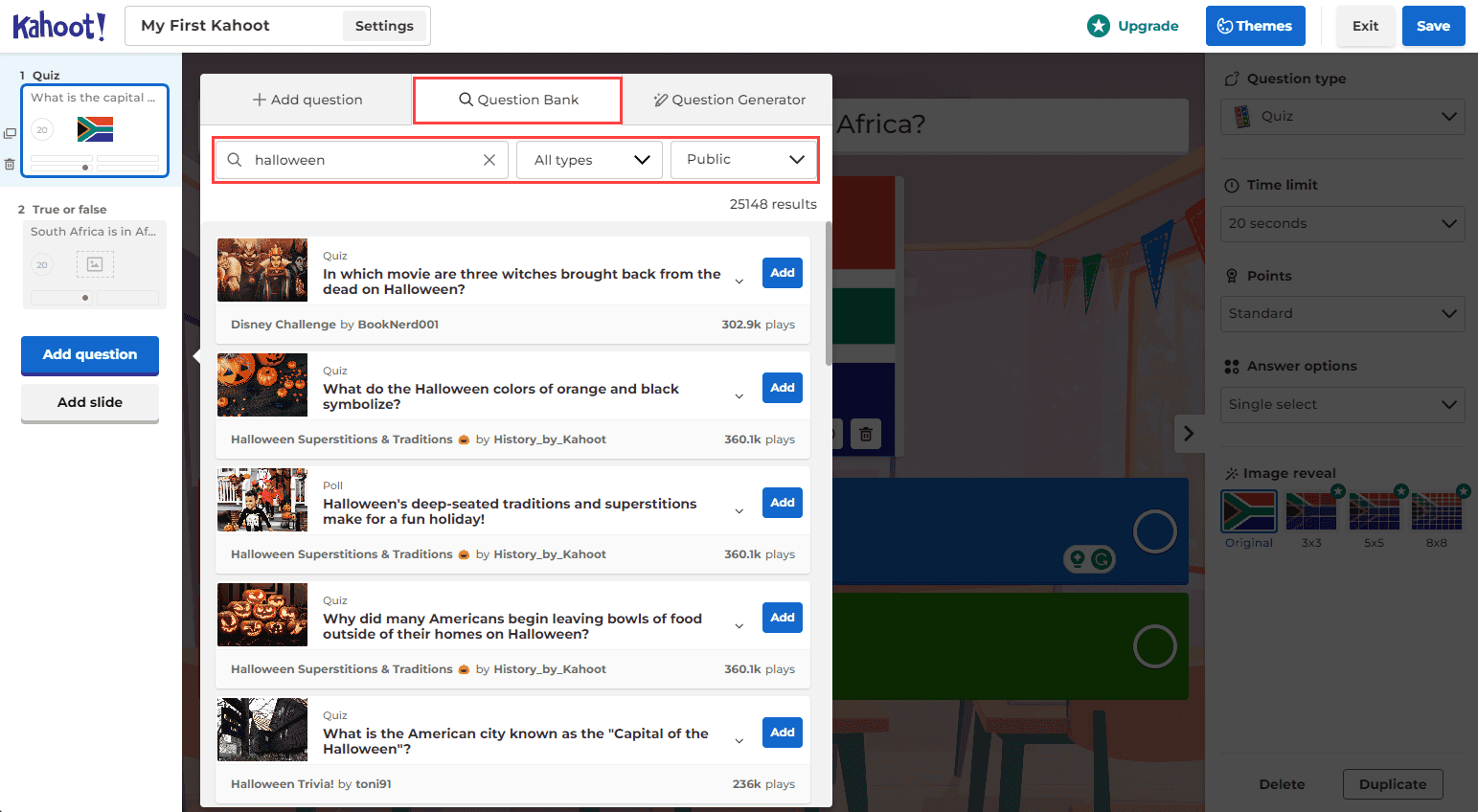Open the Points Standard dropdown

(x=1343, y=313)
